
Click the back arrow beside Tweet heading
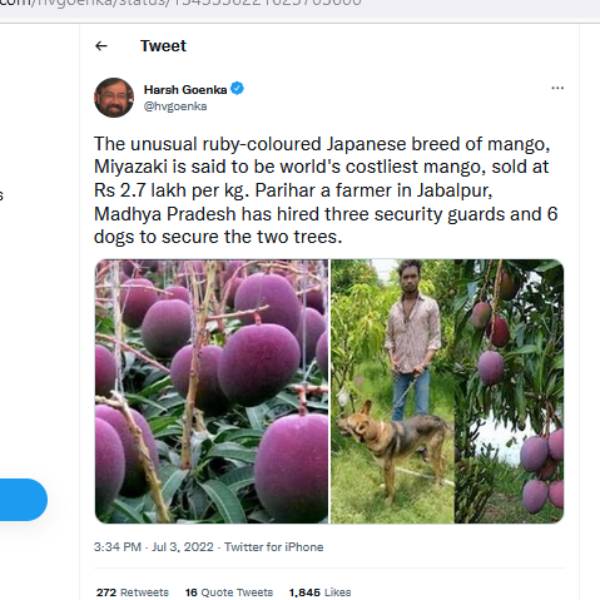click(x=100, y=46)
